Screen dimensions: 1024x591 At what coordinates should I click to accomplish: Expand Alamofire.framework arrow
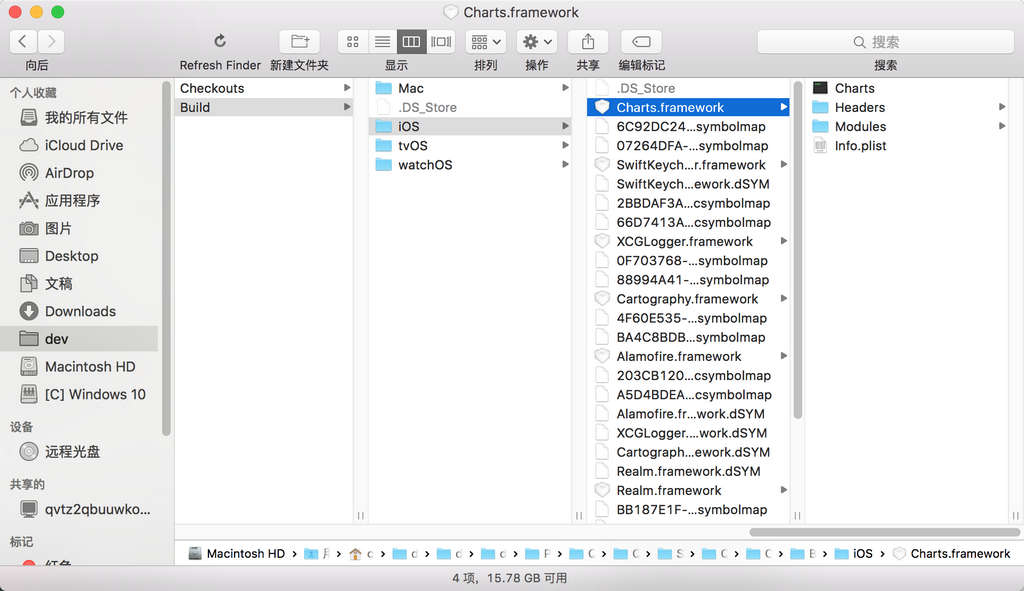point(784,357)
